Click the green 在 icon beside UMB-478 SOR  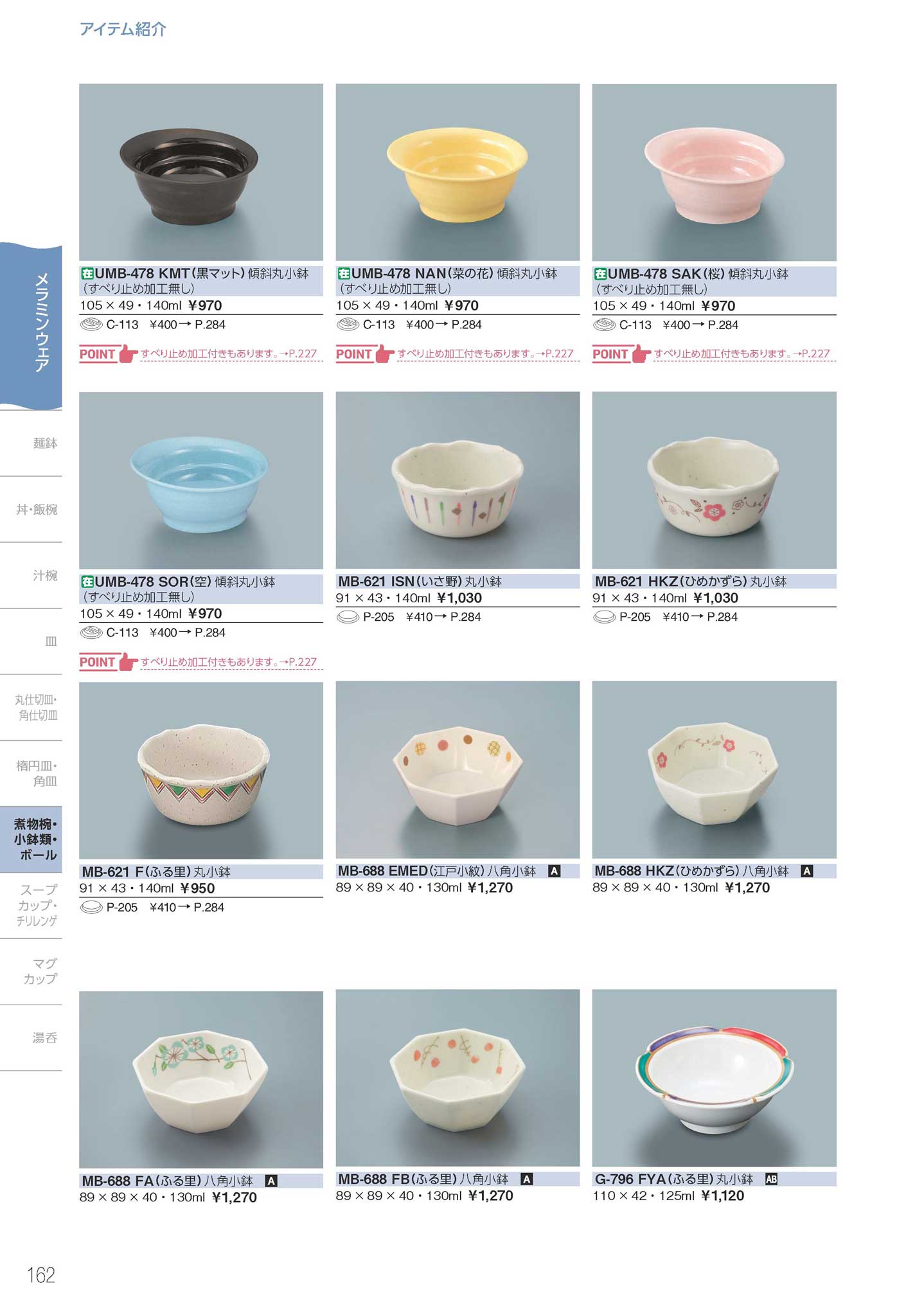click(x=87, y=582)
